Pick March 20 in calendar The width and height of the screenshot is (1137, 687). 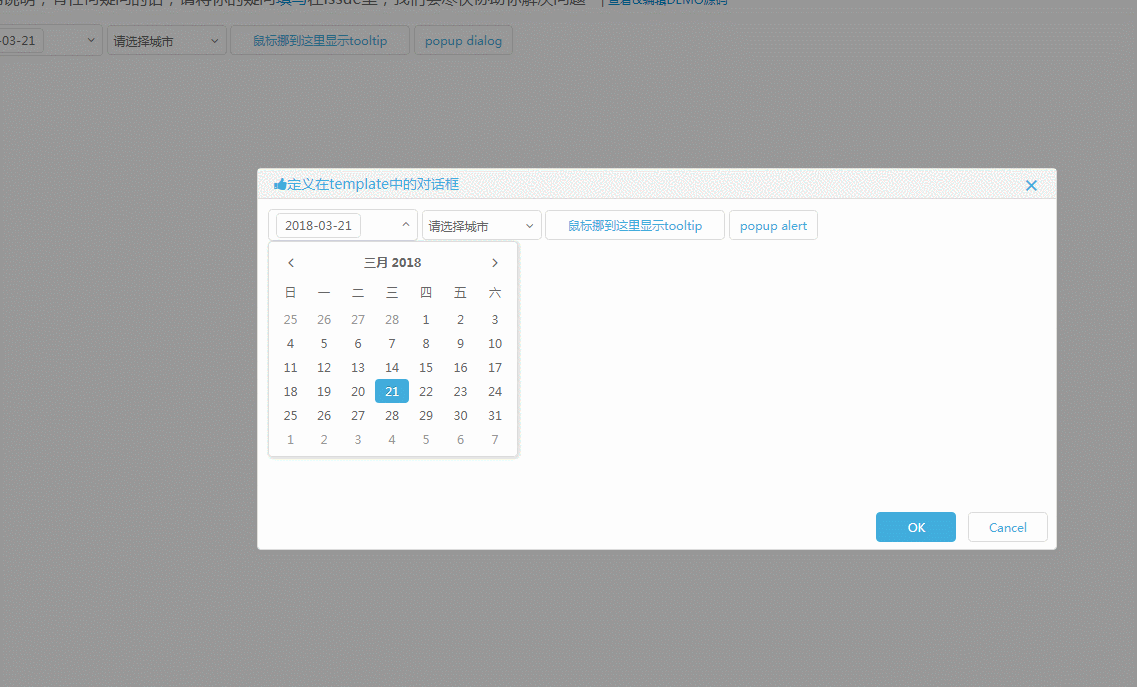(357, 392)
